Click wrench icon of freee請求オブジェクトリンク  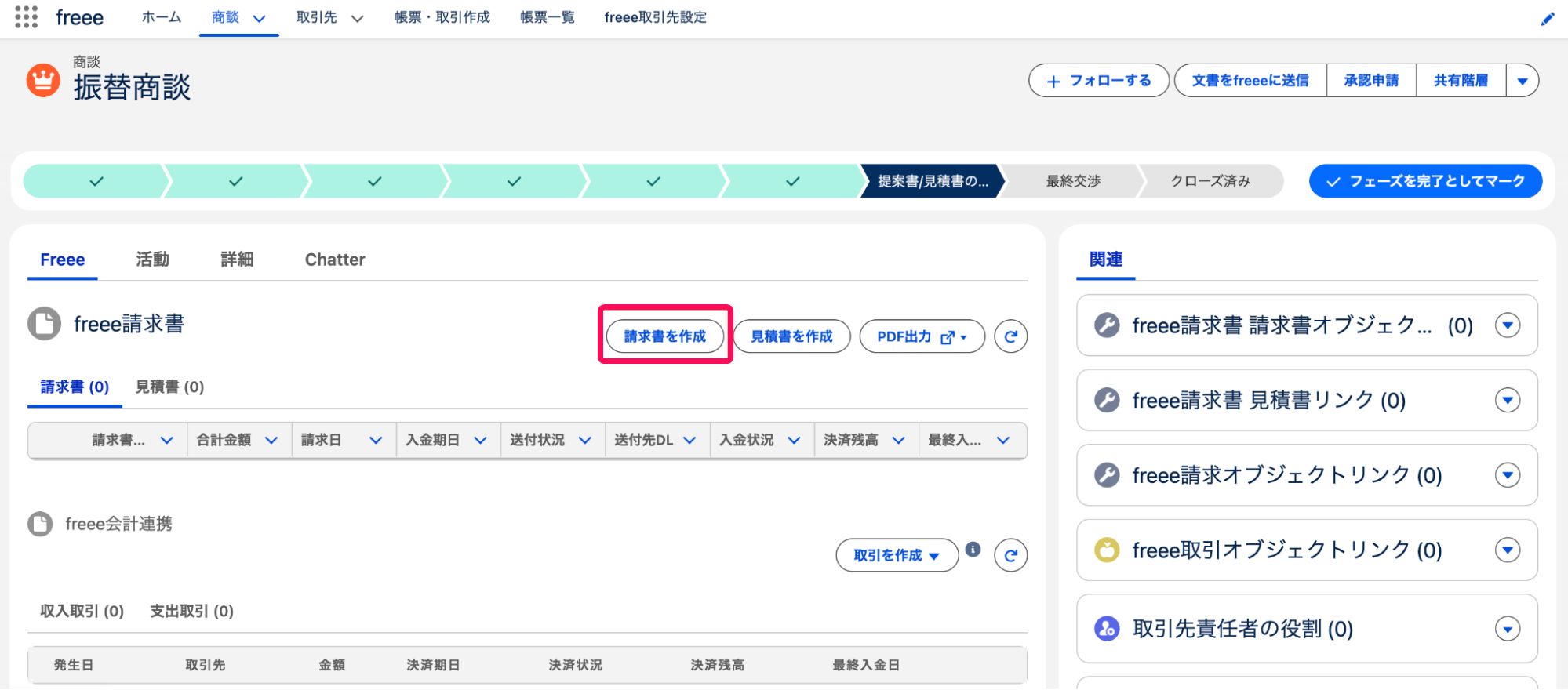pyautogui.click(x=1107, y=474)
